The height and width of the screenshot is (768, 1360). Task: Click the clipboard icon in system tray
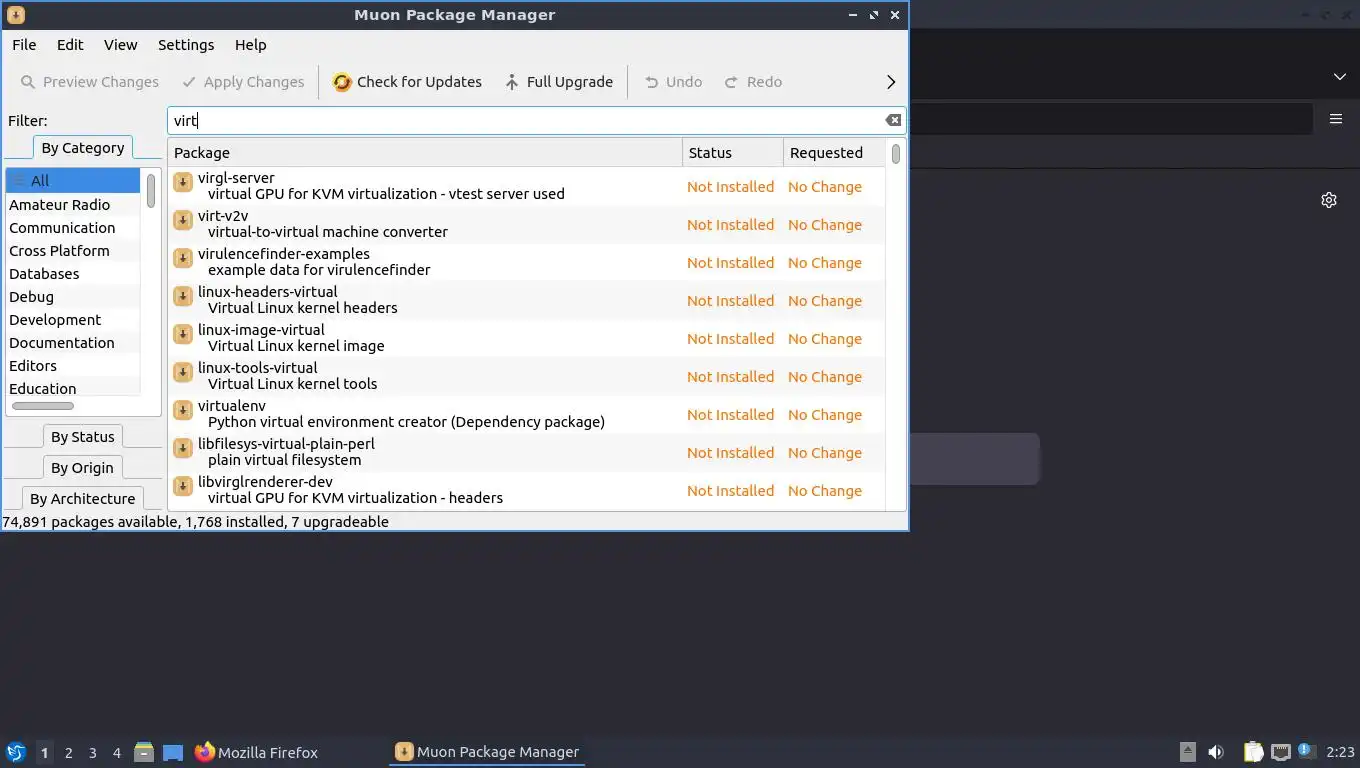pos(1253,752)
